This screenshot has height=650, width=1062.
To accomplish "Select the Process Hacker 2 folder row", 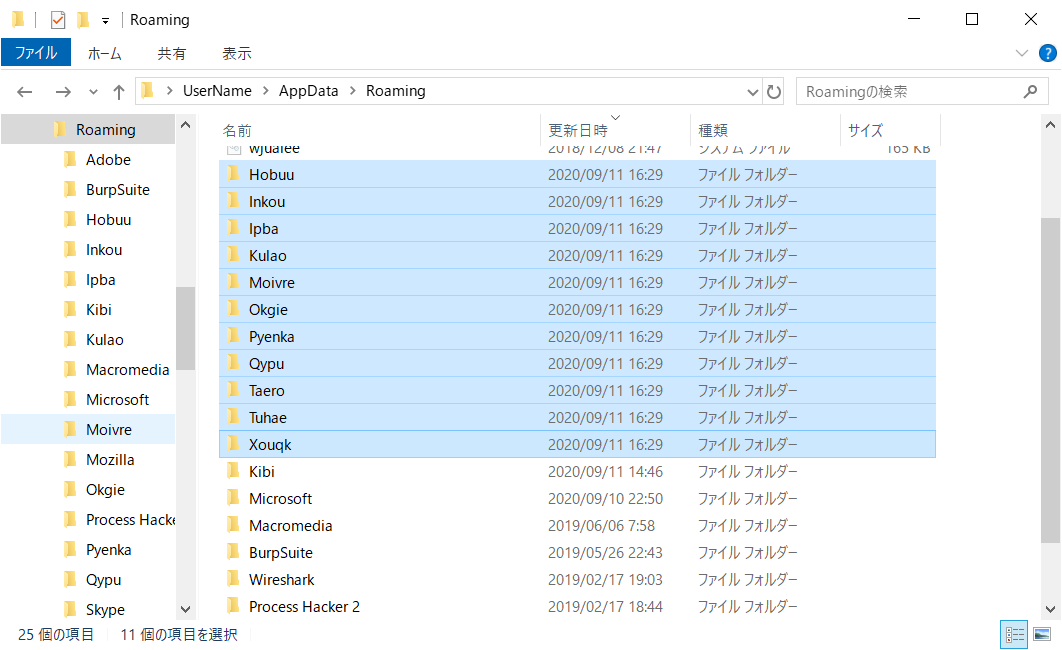I will pos(578,607).
